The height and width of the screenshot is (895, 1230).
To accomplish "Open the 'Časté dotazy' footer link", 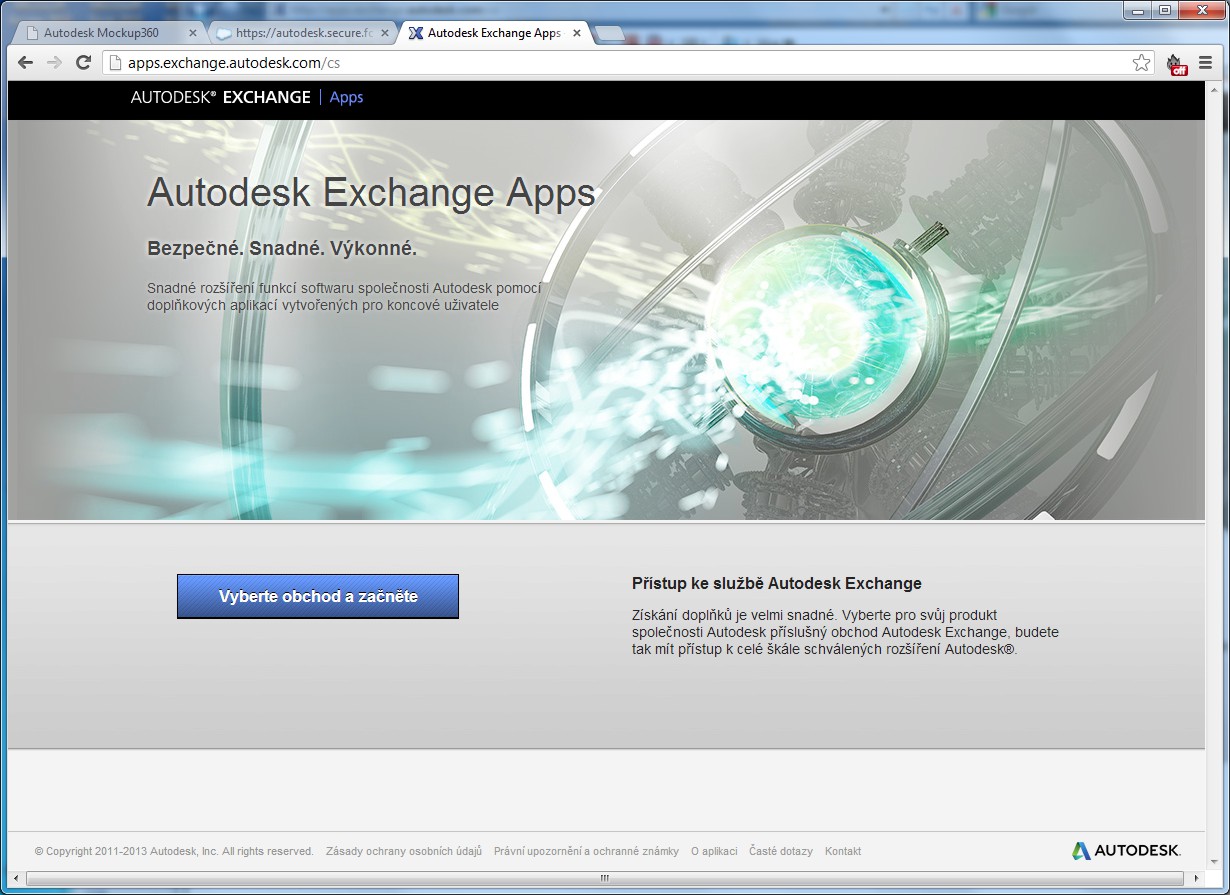I will click(781, 851).
